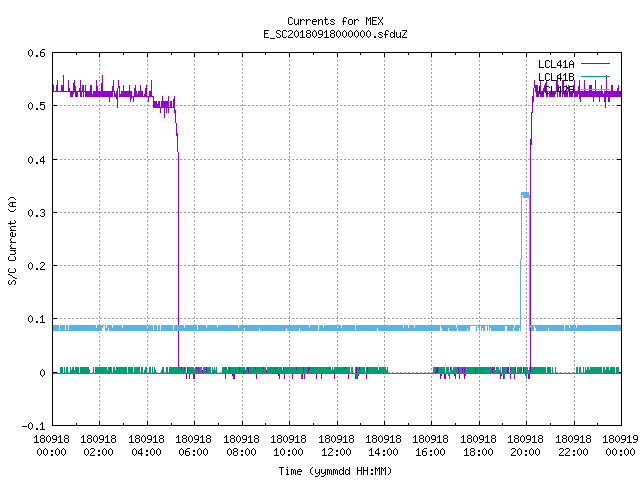Select the file name E_SC20180918000000.sfduZ
Image resolution: width=640 pixels, height=480 pixels.
[x=335, y=34]
